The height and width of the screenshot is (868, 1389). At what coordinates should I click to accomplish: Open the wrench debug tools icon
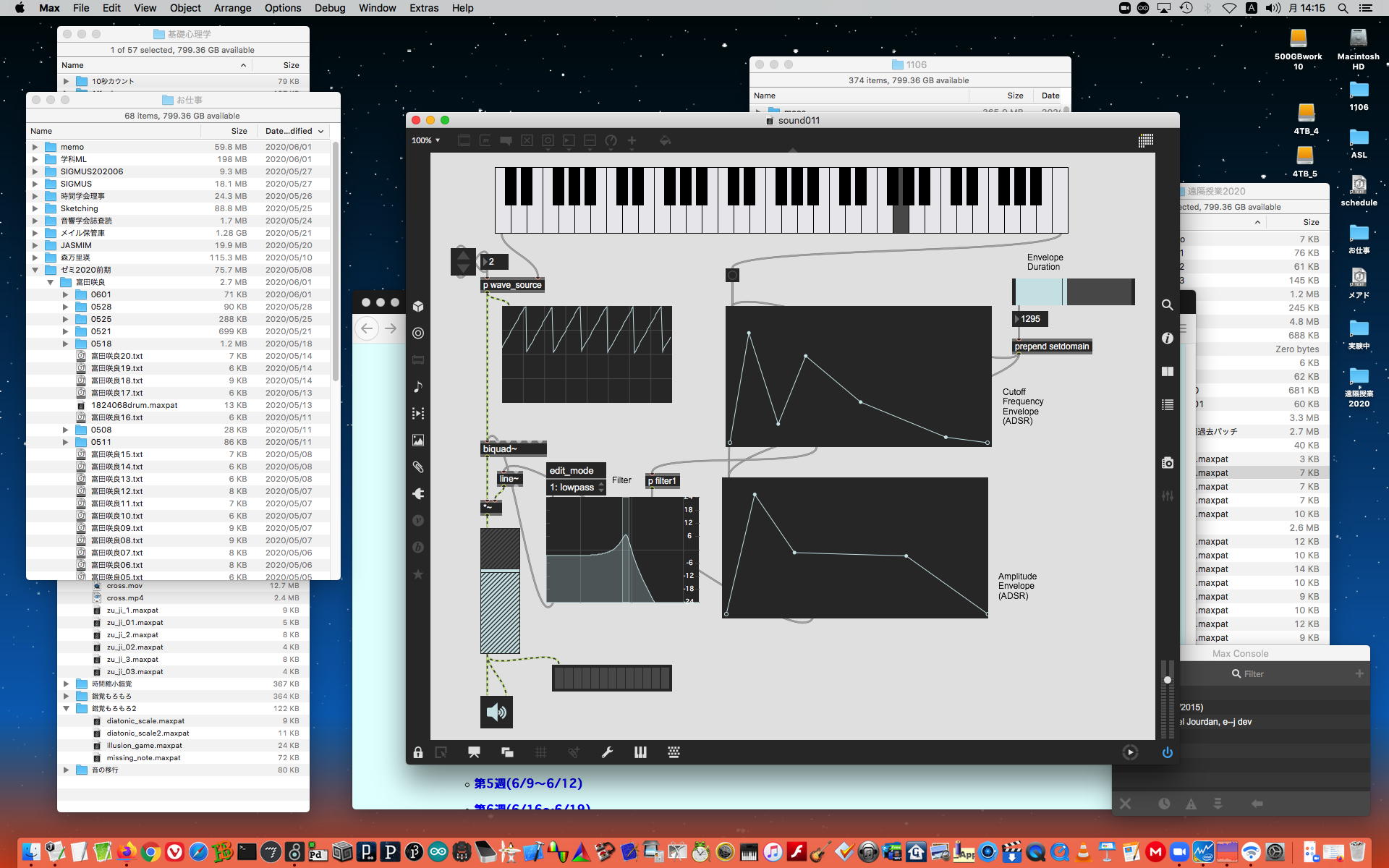(607, 752)
